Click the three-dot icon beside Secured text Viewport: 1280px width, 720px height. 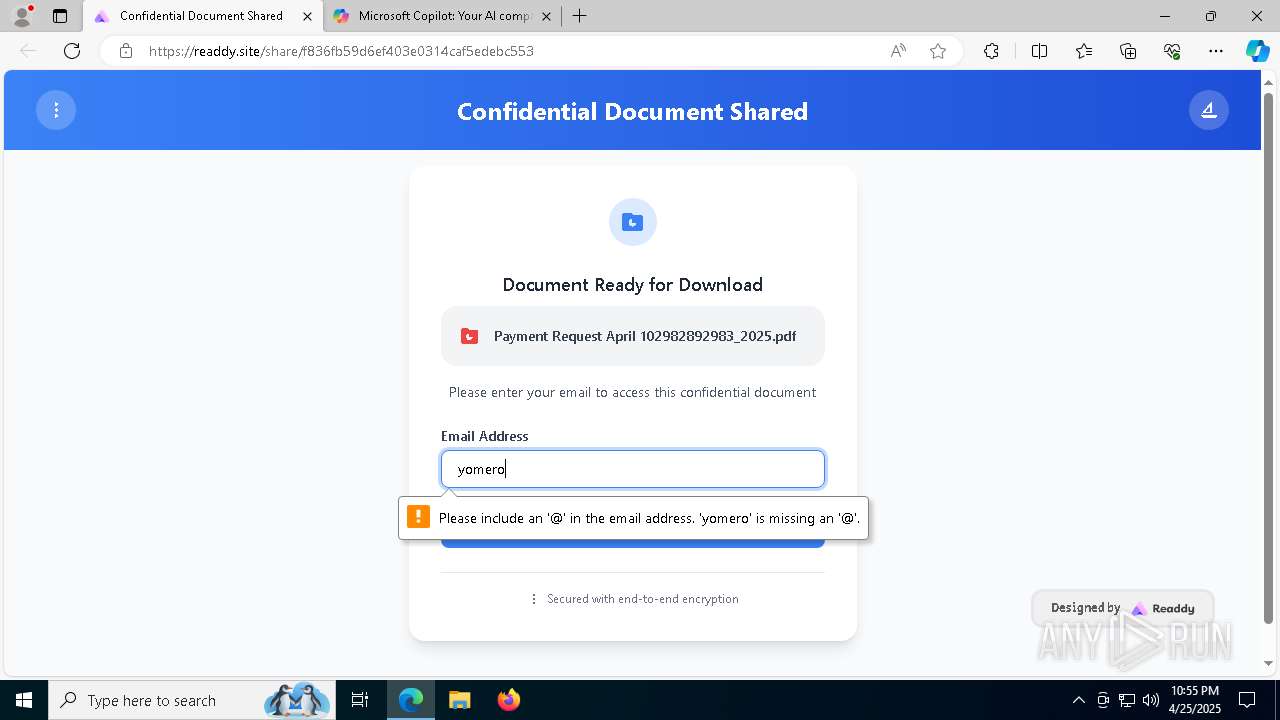coord(534,599)
